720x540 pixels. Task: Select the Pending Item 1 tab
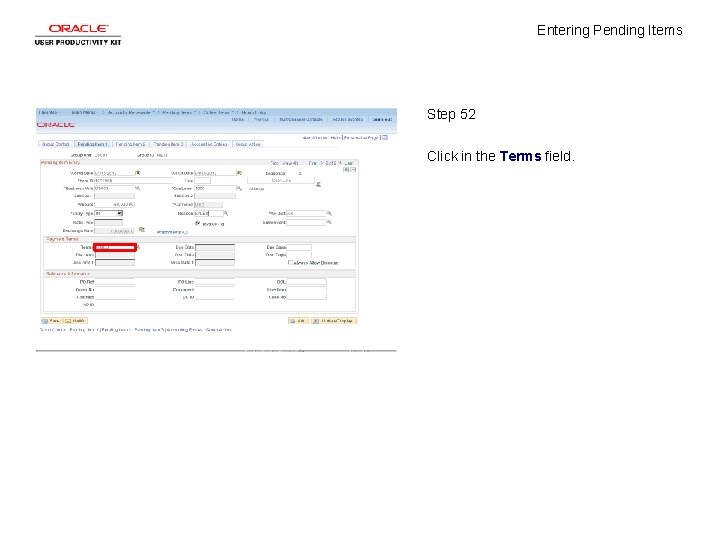click(x=92, y=144)
